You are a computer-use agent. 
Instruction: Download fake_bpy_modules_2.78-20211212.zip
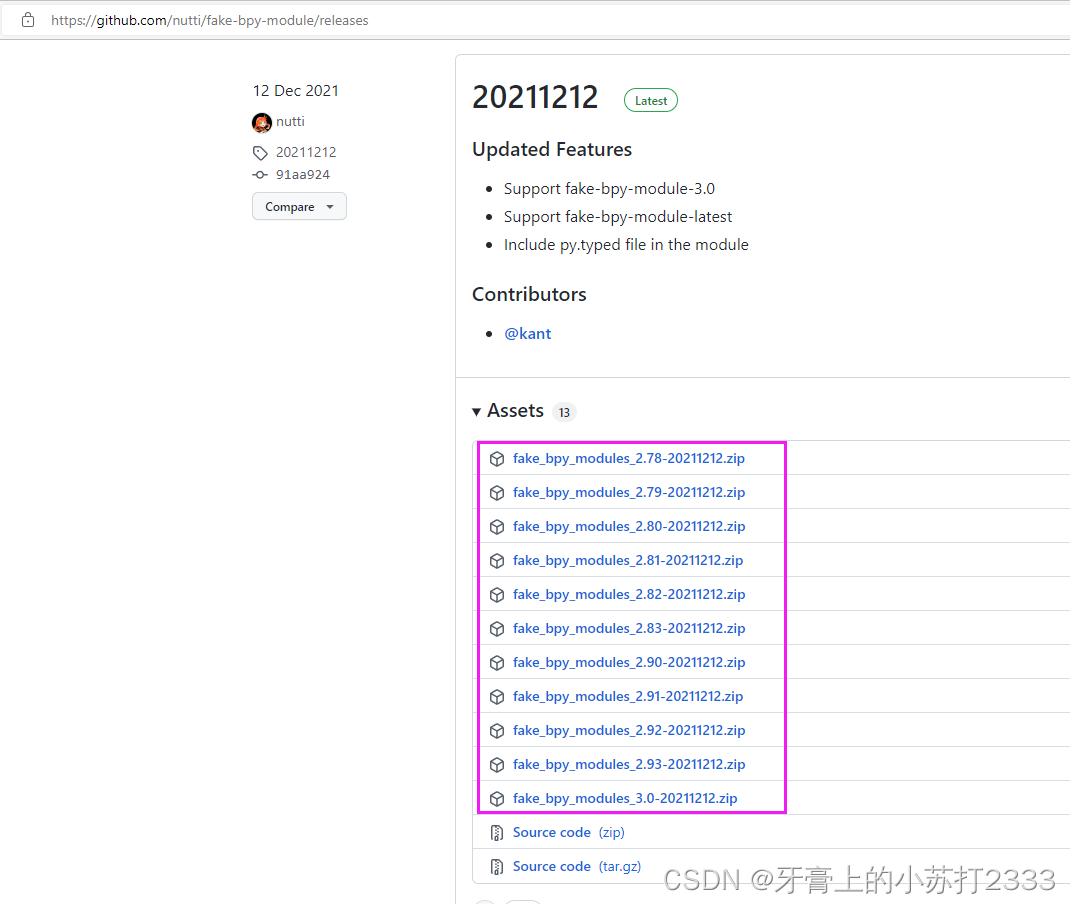pyautogui.click(x=628, y=458)
